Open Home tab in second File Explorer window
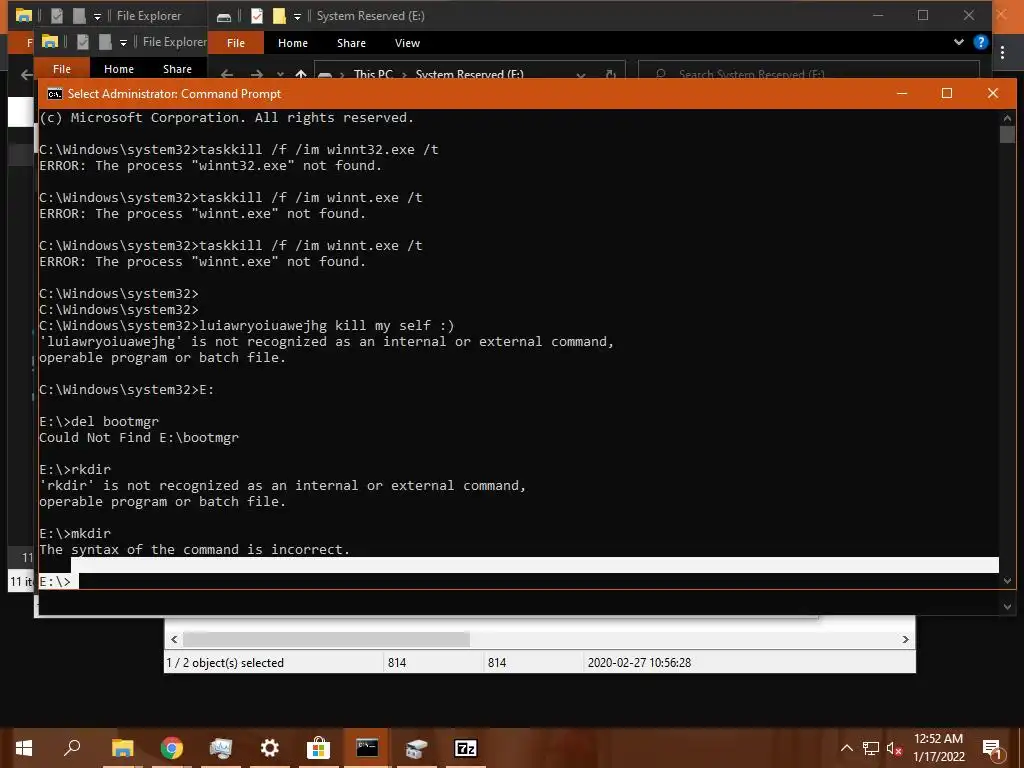The width and height of the screenshot is (1024, 768). pyautogui.click(x=119, y=69)
